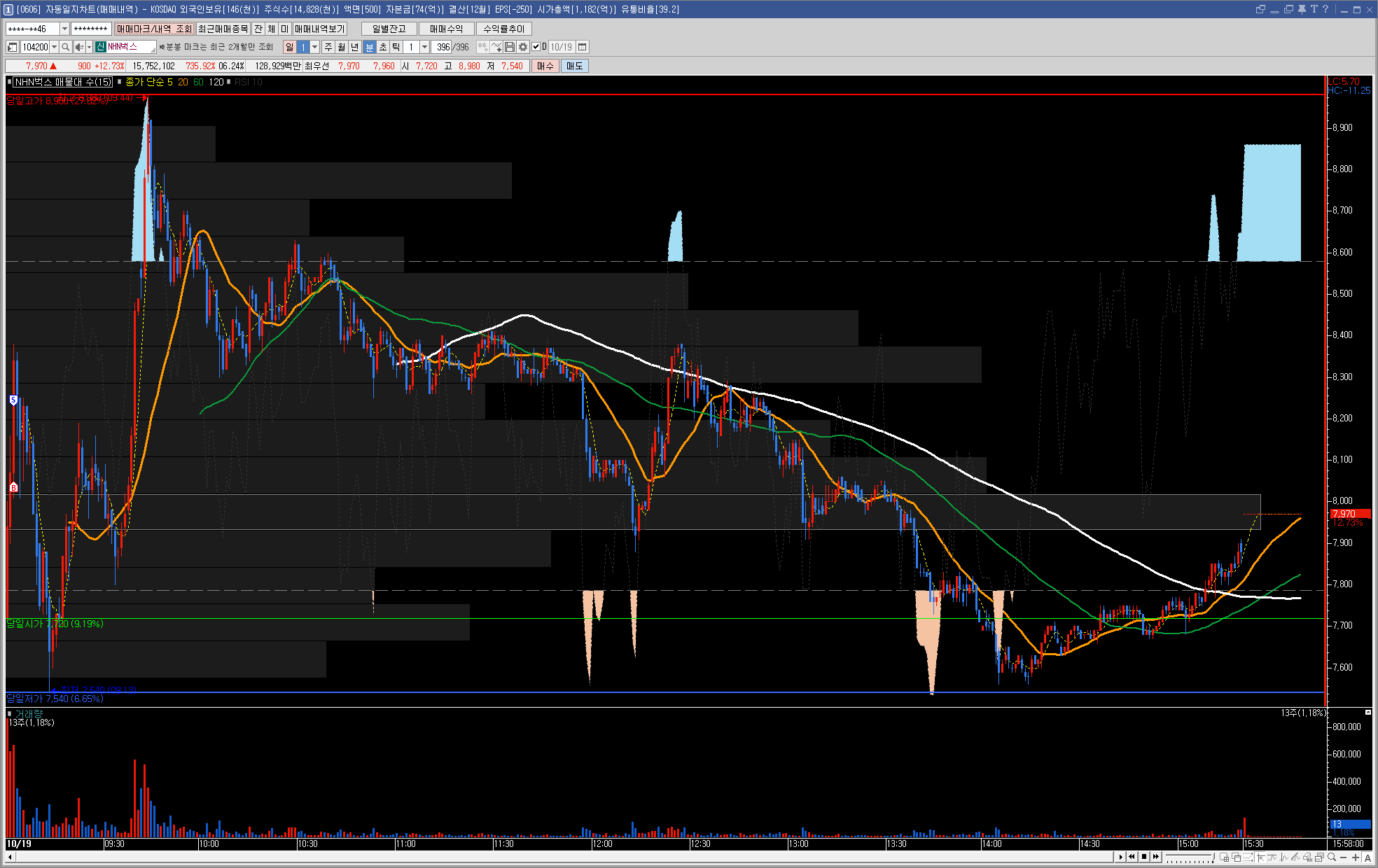The width and height of the screenshot is (1378, 868).
Task: Click the speaker sound icon
Action: [79, 47]
